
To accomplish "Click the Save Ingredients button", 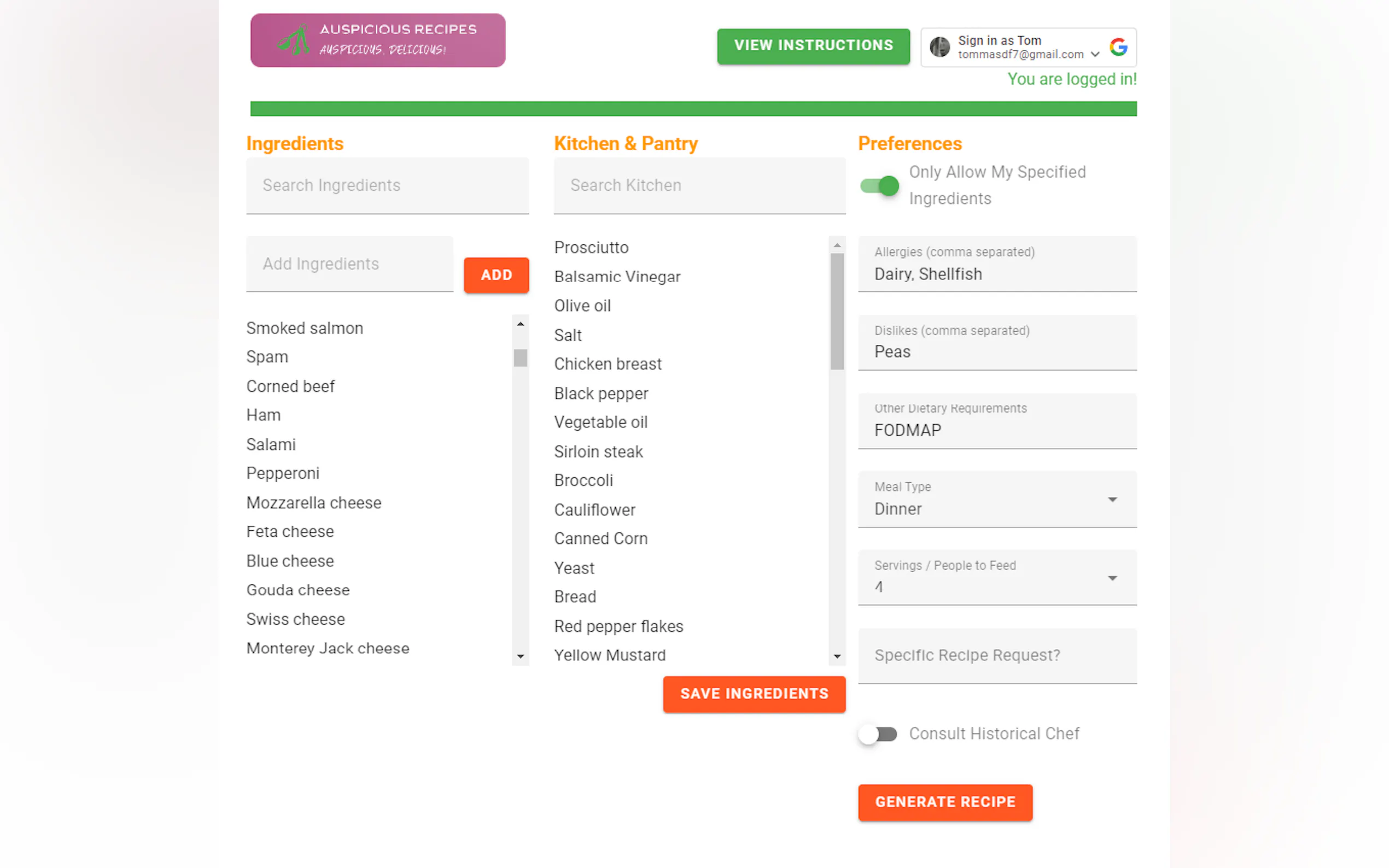I will click(x=754, y=694).
